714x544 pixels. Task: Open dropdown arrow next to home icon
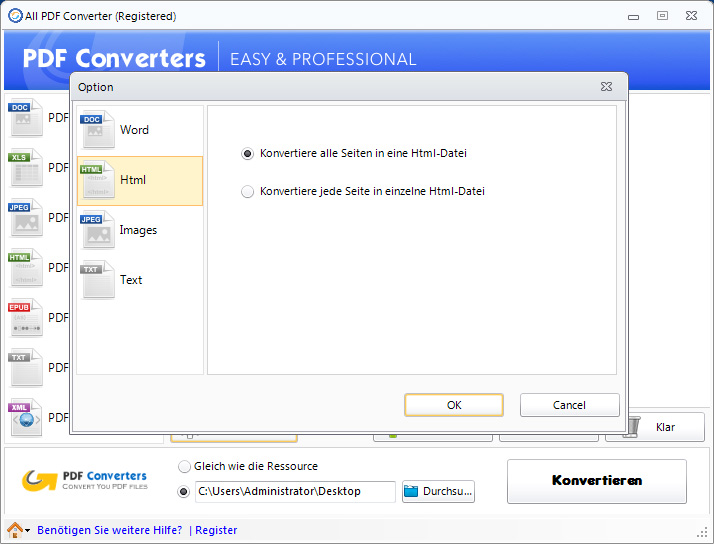point(28,531)
